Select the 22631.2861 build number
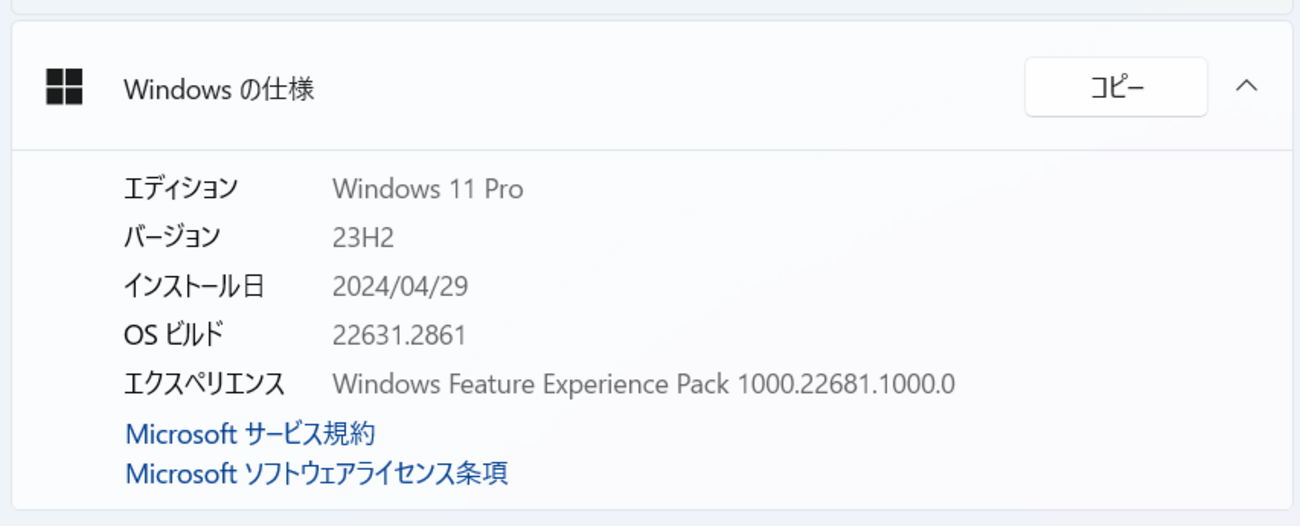This screenshot has width=1300, height=526. point(399,335)
